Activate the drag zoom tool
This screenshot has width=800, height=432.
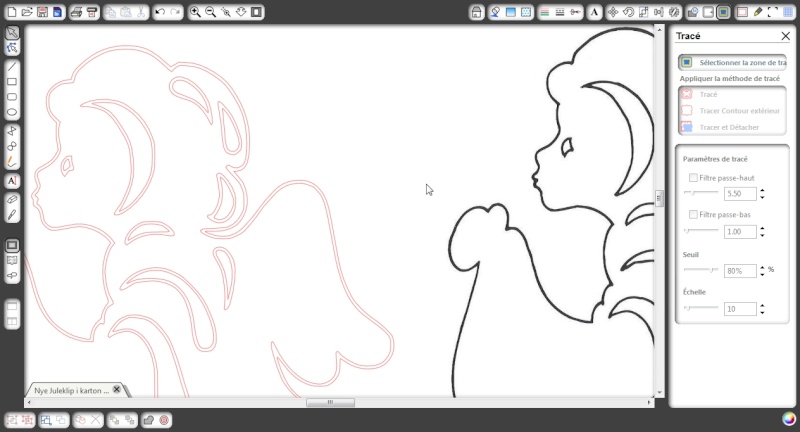pyautogui.click(x=241, y=12)
